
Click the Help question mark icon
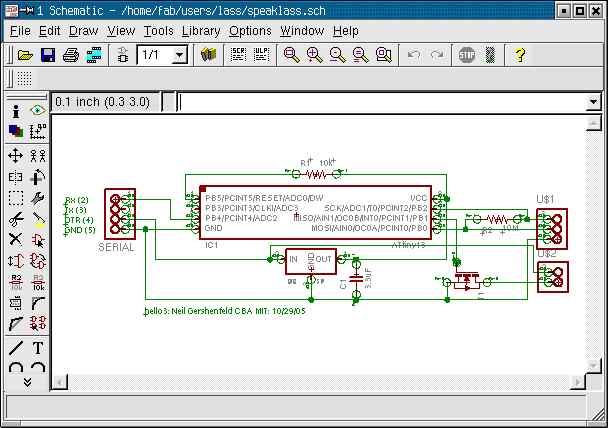pos(520,54)
